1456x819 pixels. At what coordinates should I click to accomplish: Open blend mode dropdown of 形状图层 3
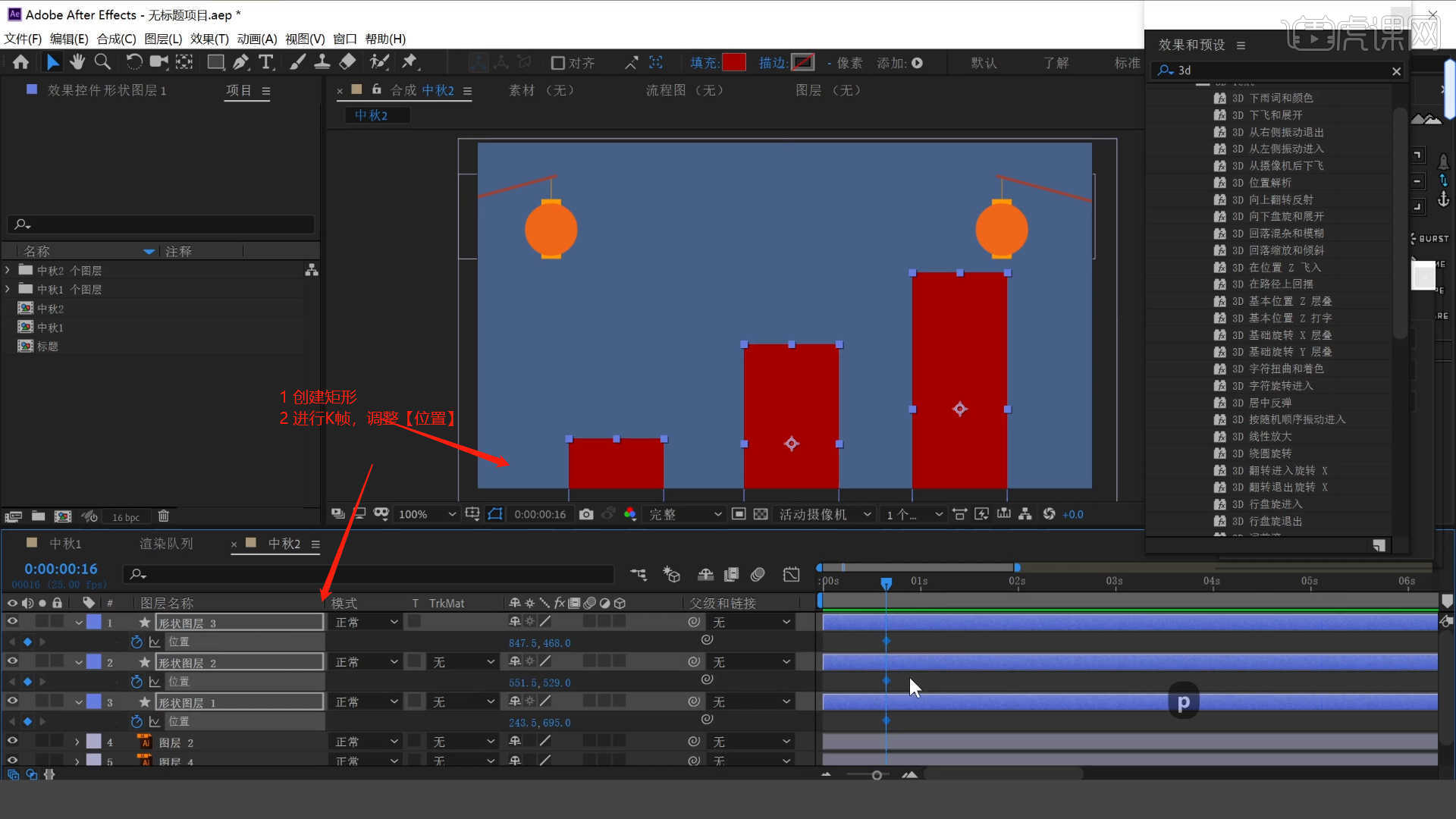tap(366, 622)
